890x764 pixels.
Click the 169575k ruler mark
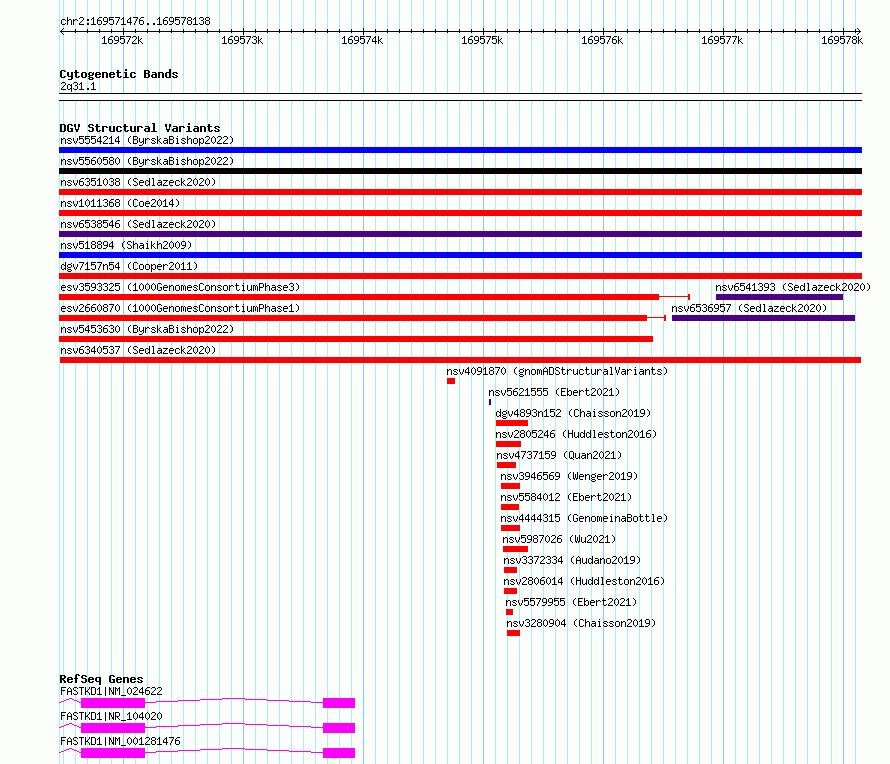pyautogui.click(x=482, y=41)
